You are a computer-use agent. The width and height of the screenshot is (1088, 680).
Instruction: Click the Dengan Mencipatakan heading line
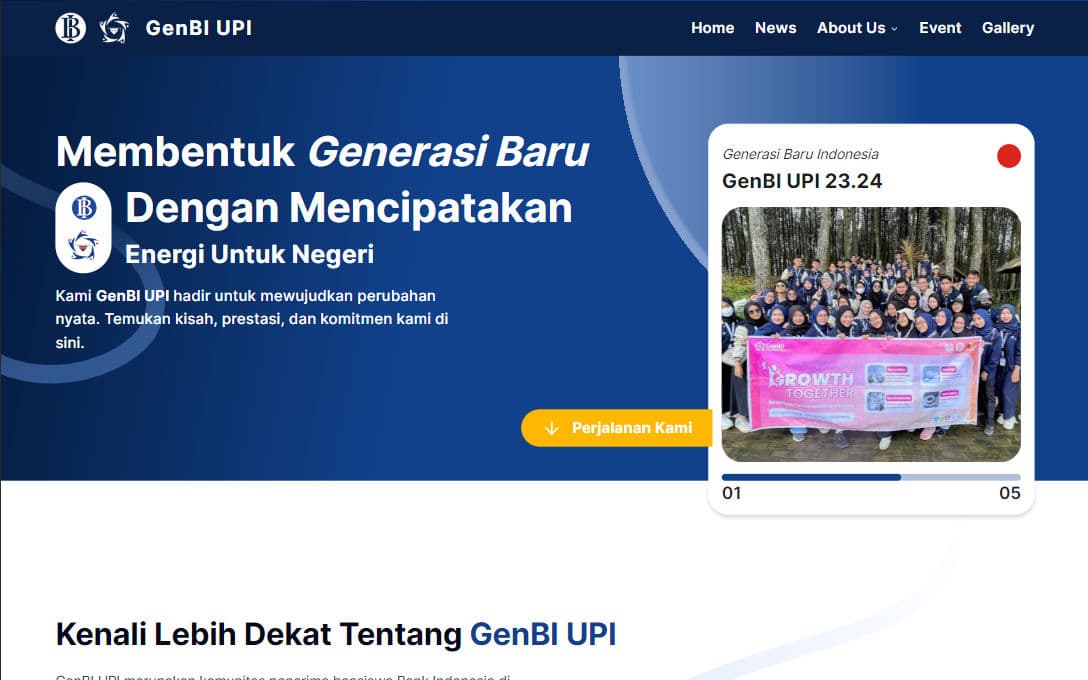click(349, 207)
